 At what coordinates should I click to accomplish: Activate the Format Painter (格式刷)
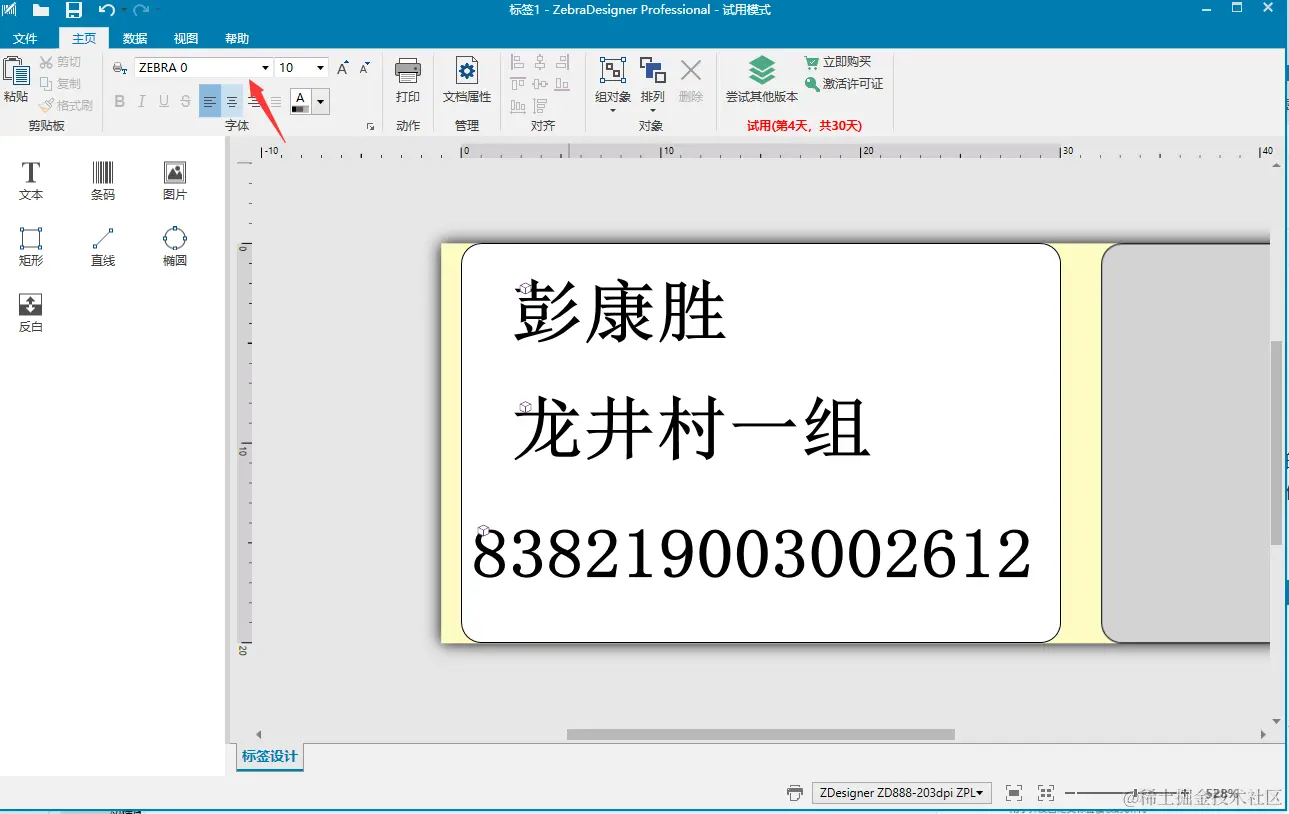pos(66,105)
